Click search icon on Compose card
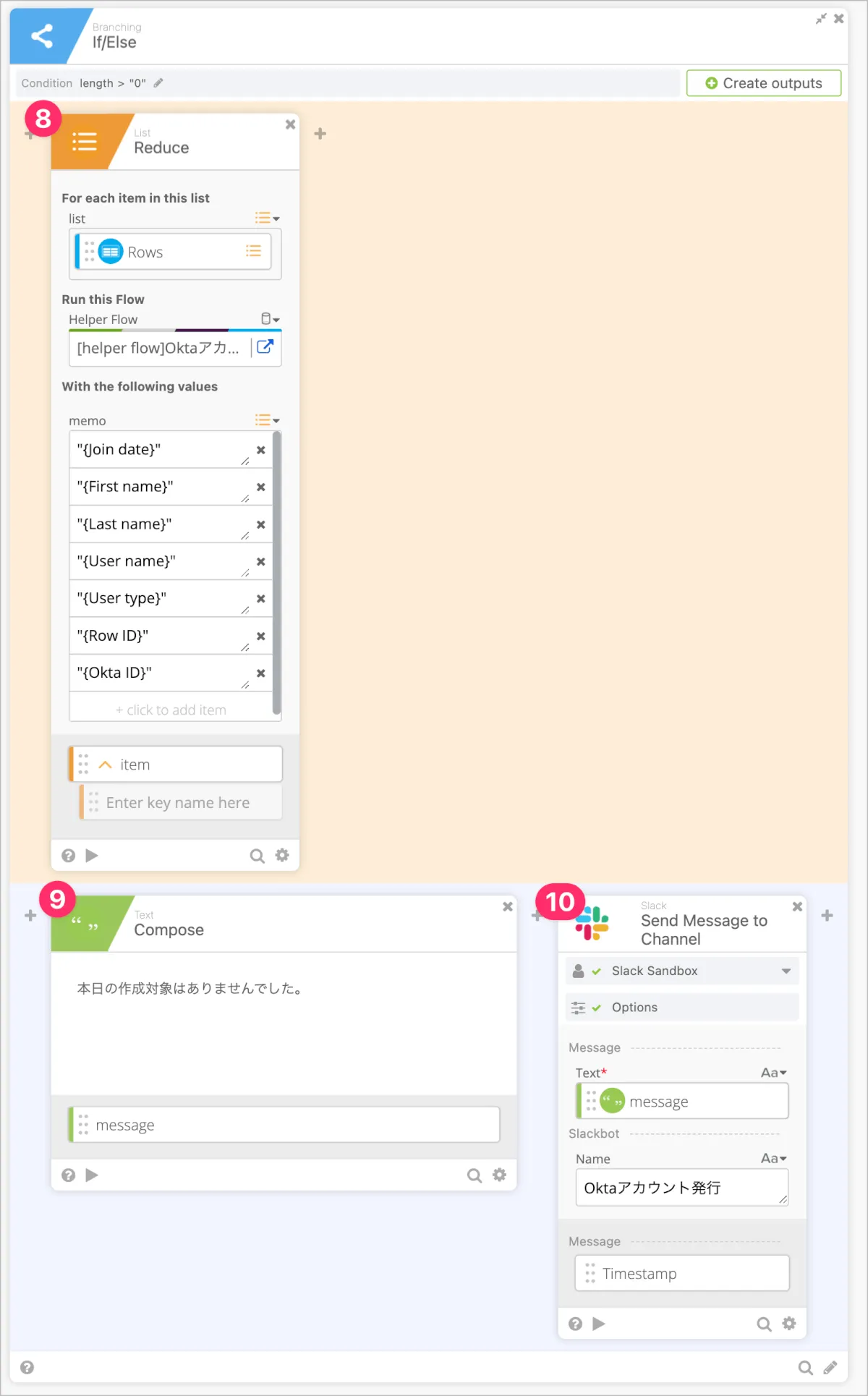Viewport: 868px width, 1396px height. pyautogui.click(x=475, y=1175)
